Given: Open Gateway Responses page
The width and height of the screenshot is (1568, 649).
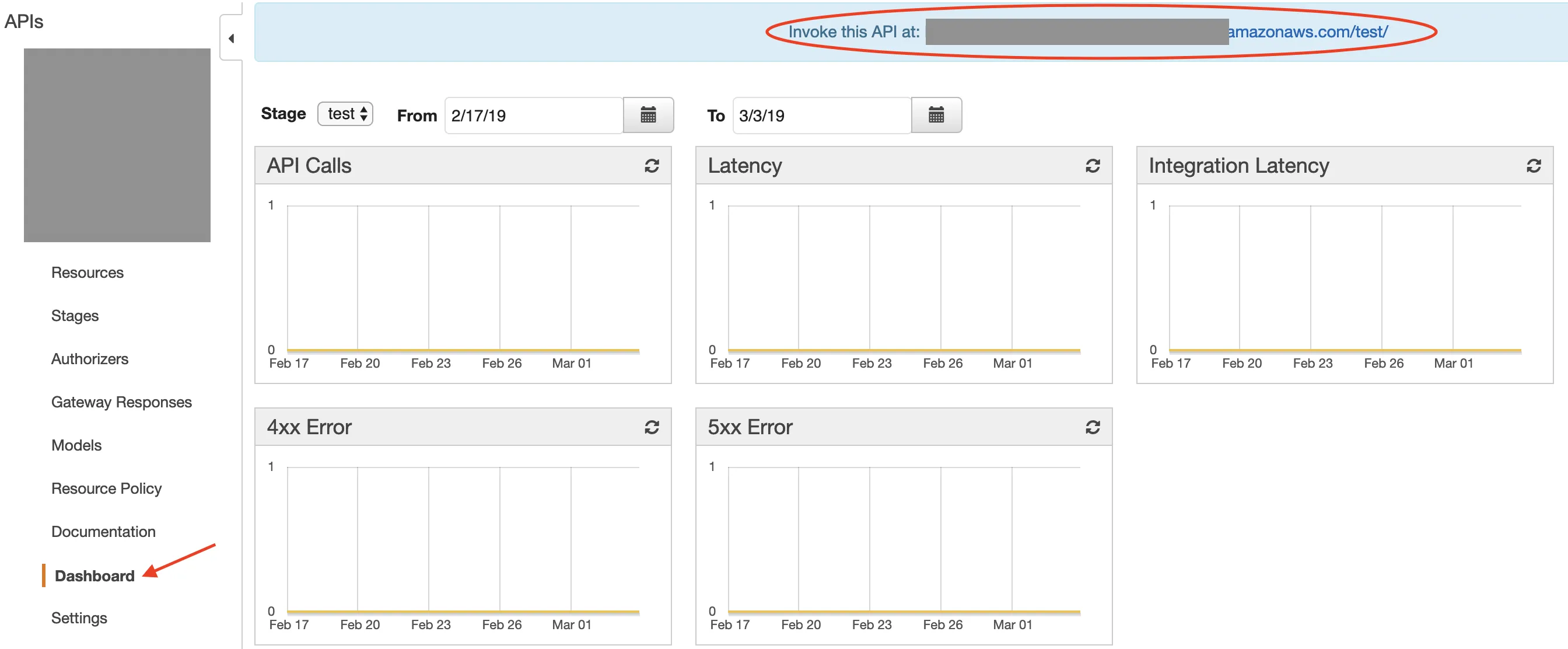Looking at the screenshot, I should click(121, 402).
